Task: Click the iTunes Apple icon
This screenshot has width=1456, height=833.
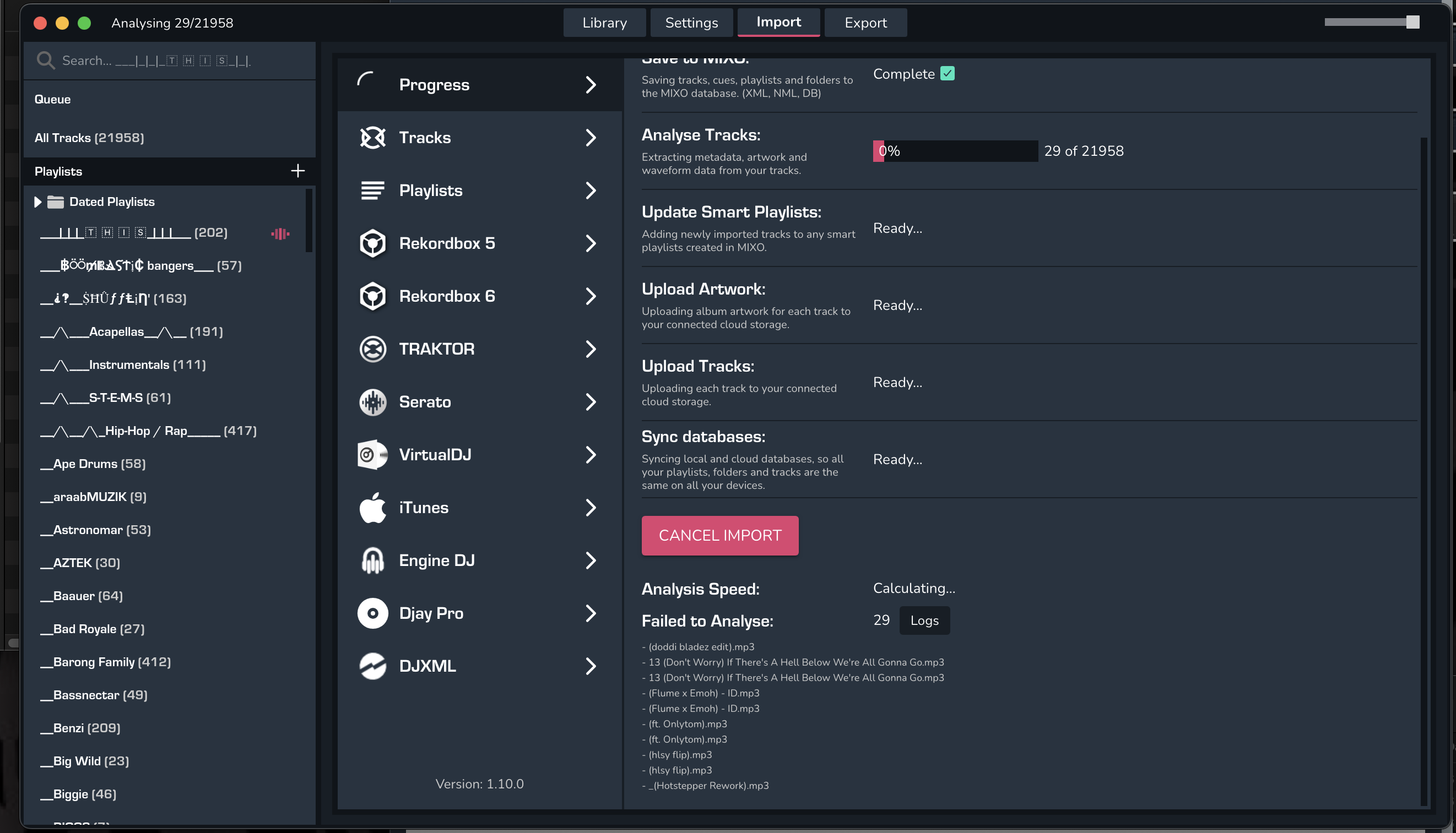Action: tap(372, 508)
